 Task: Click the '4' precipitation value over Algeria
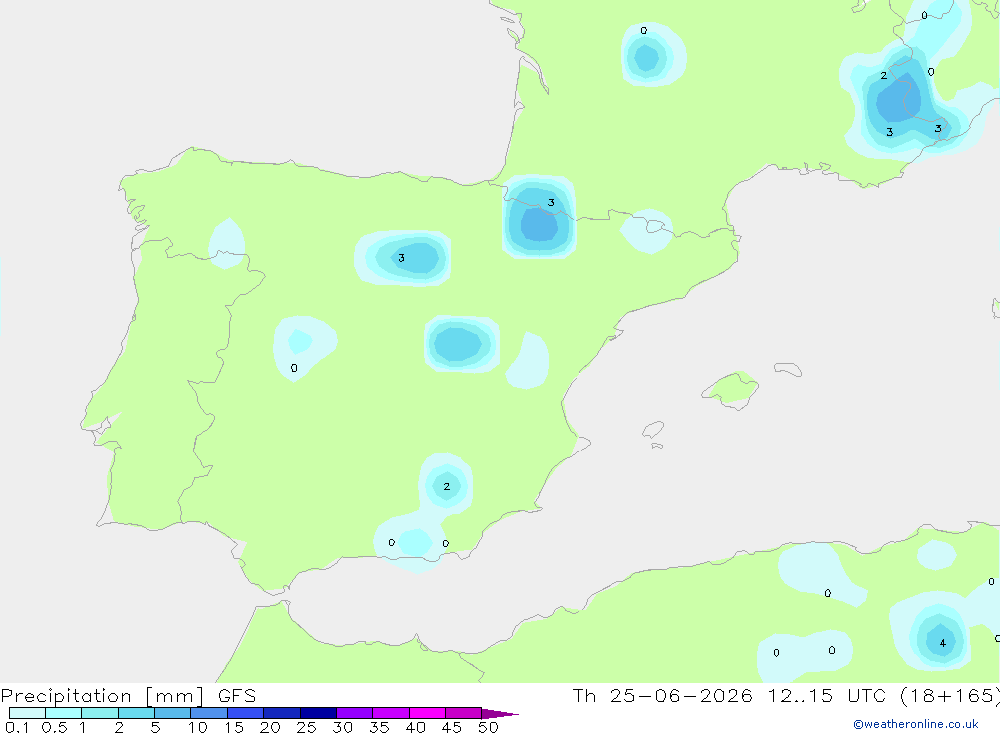click(x=943, y=643)
